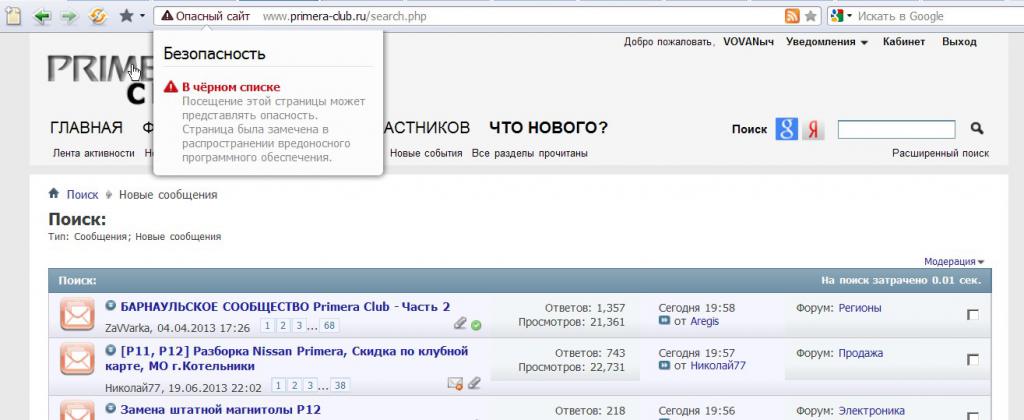The width and height of the screenshot is (1024, 420).
Task: Open page 3 of БАРНАУЛЬСКОЕ СООБЩЕСТВО thread
Action: pos(298,326)
